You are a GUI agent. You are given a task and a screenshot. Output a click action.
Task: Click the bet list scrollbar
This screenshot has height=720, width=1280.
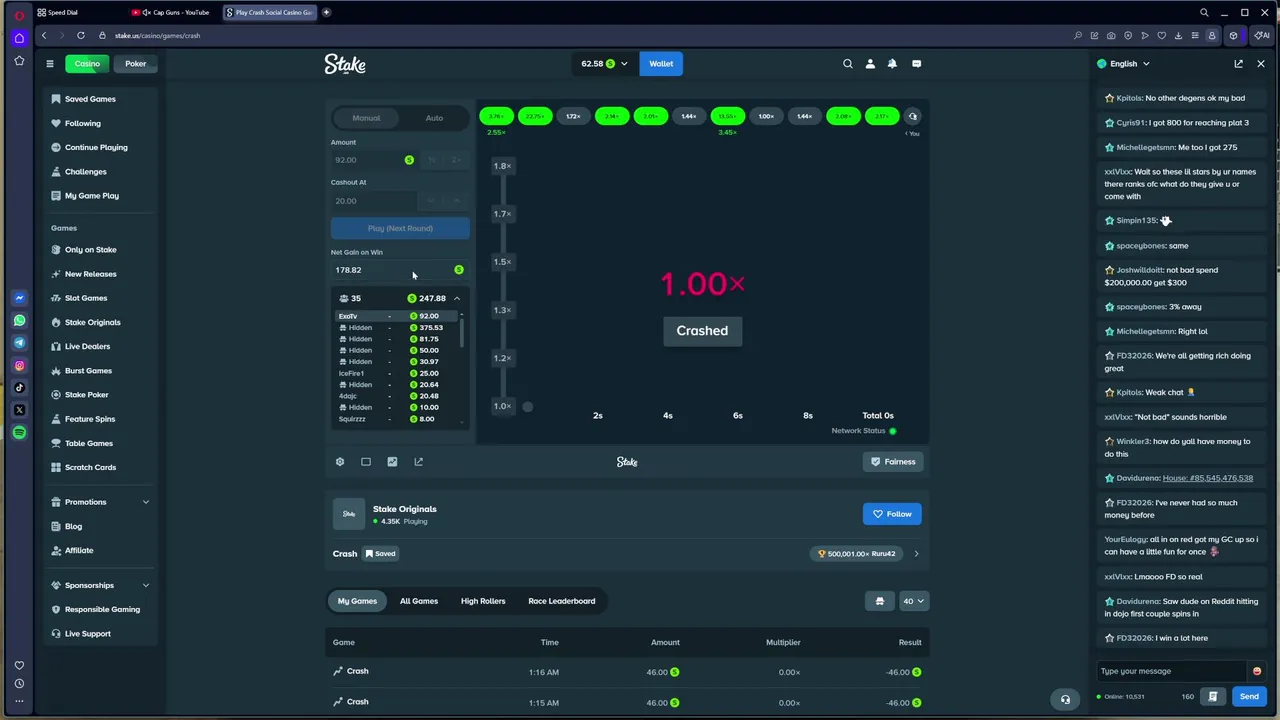click(x=461, y=333)
